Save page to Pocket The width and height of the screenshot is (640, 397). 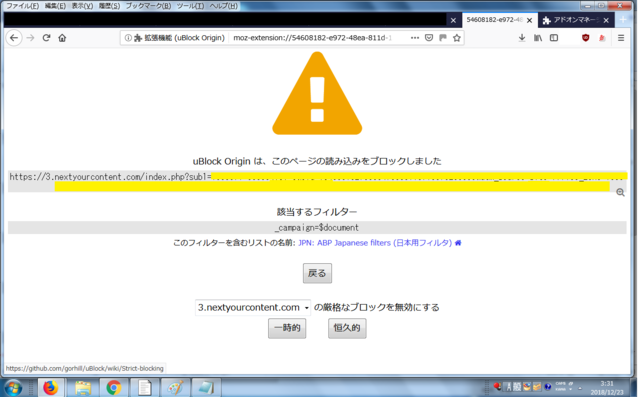pyautogui.click(x=429, y=38)
